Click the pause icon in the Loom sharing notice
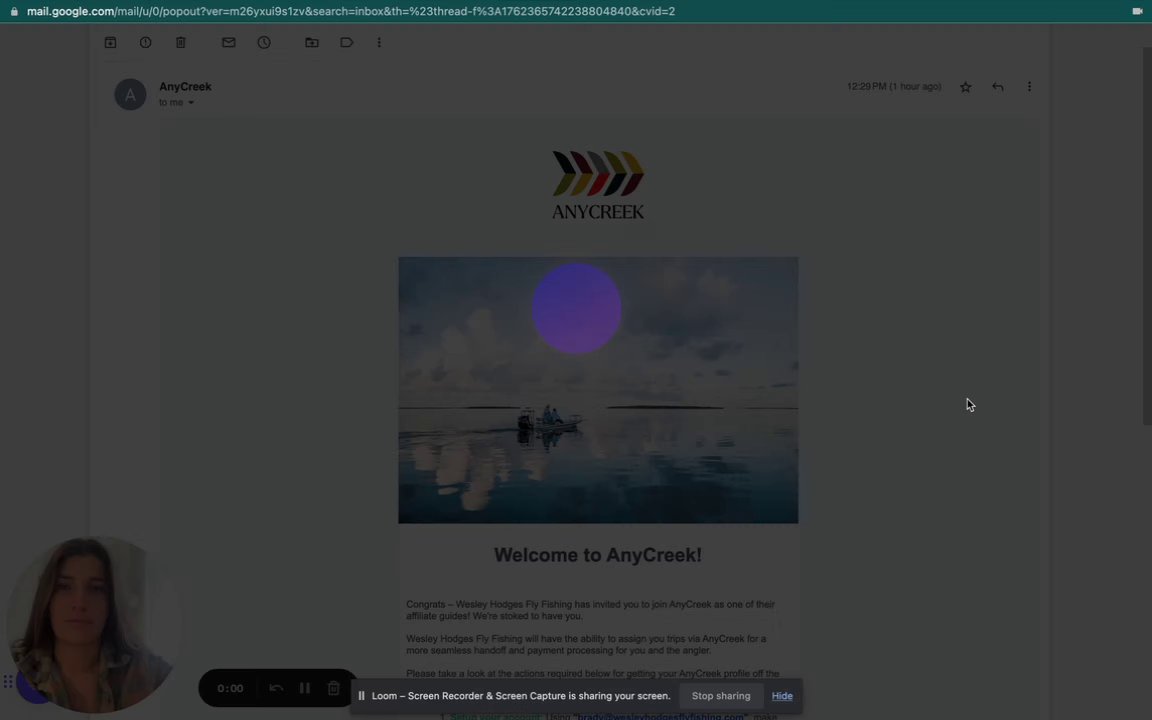This screenshot has height=720, width=1152. [x=361, y=696]
